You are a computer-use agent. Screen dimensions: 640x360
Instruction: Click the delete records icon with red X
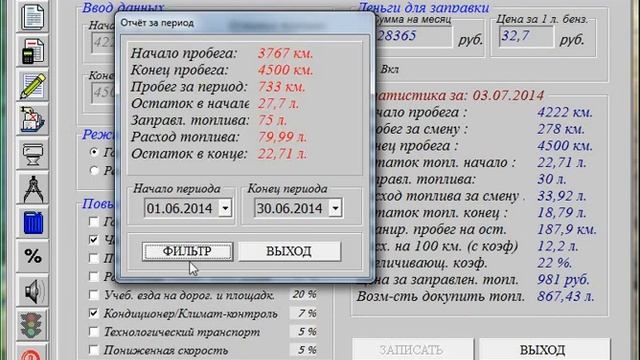[33, 120]
